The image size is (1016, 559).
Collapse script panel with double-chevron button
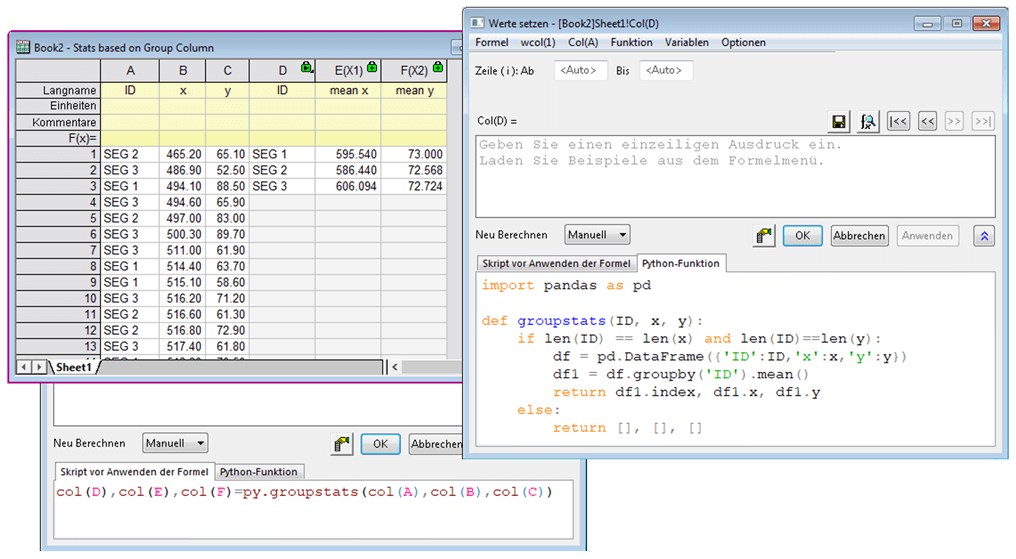click(984, 236)
